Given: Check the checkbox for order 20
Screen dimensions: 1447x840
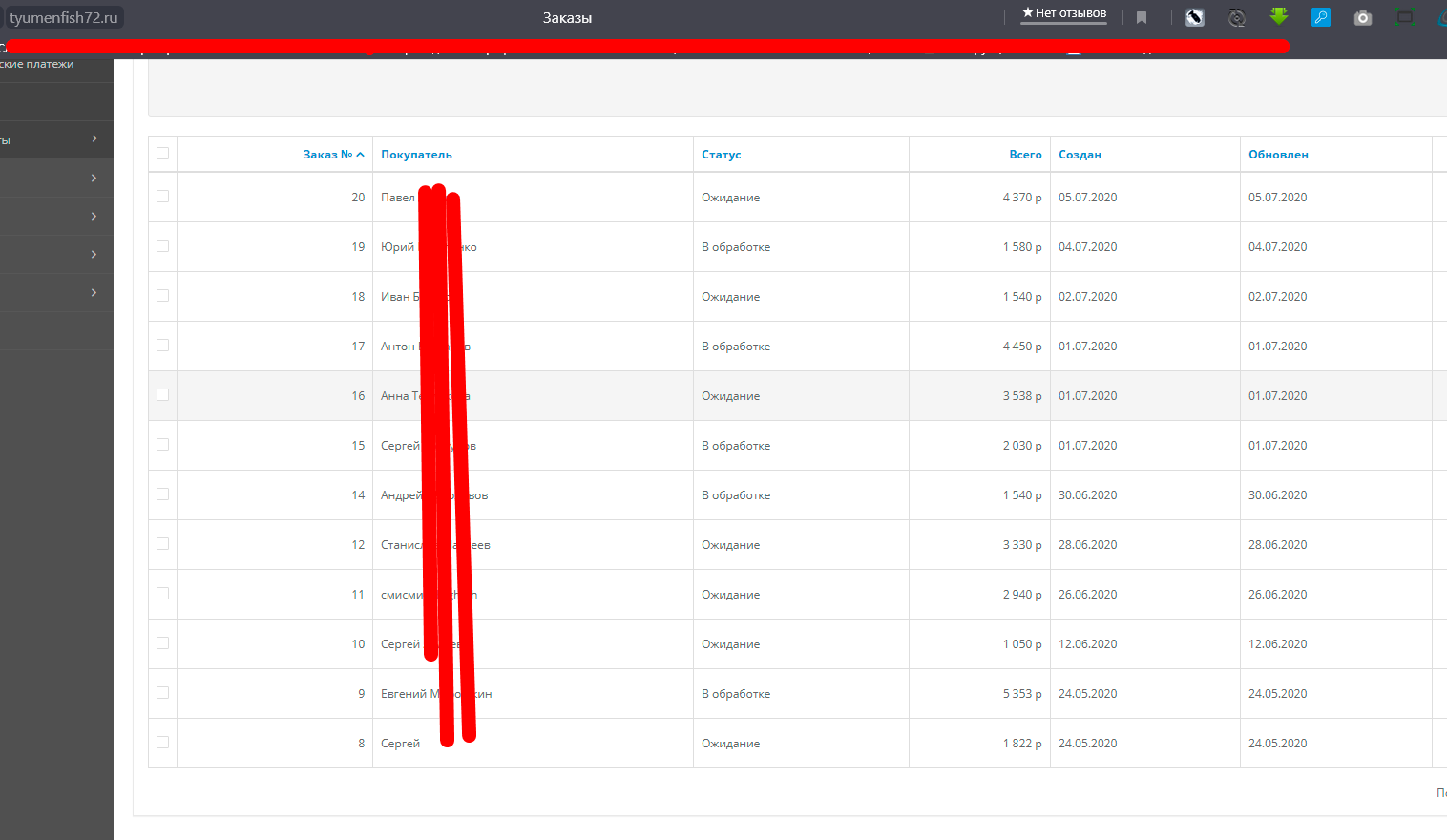Looking at the screenshot, I should 162,197.
